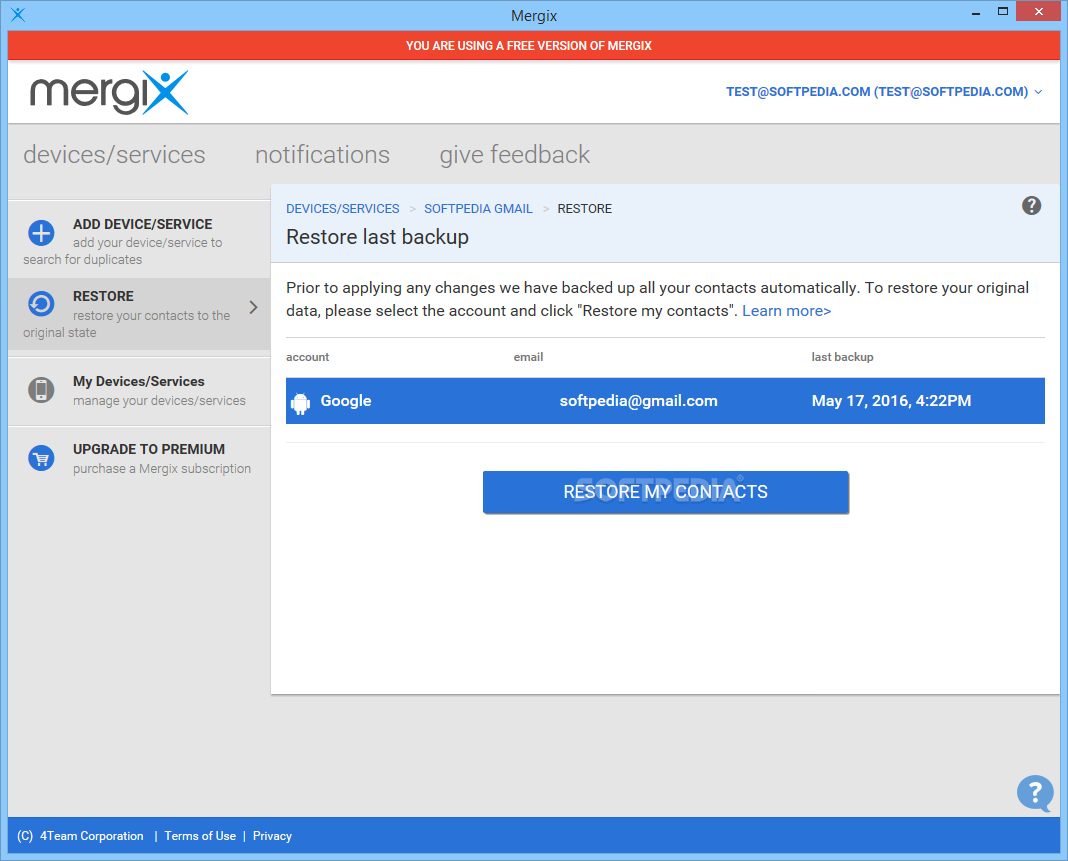The height and width of the screenshot is (861, 1068).
Task: Select UPGRADE TO PREMIUM option
Action: [x=140, y=458]
